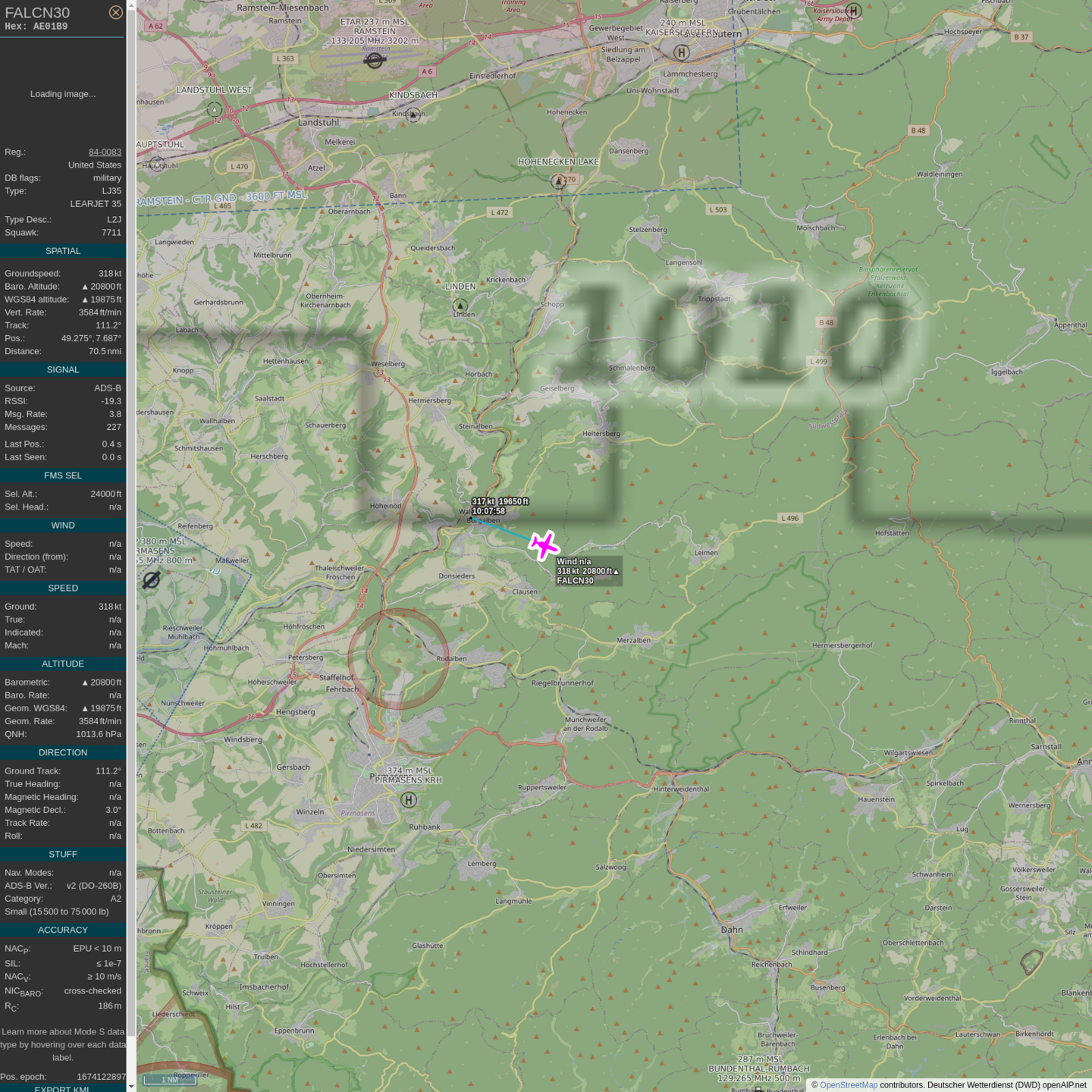
Task: Click the Ramstein air base airport symbol
Action: pos(374,61)
